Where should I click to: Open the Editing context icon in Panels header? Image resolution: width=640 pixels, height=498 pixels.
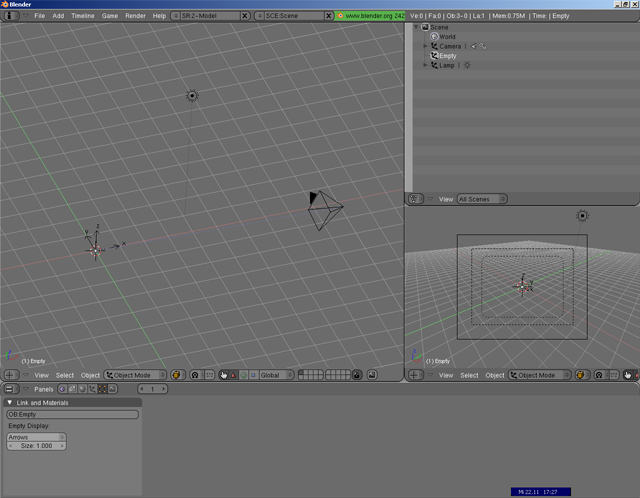pyautogui.click(x=102, y=389)
